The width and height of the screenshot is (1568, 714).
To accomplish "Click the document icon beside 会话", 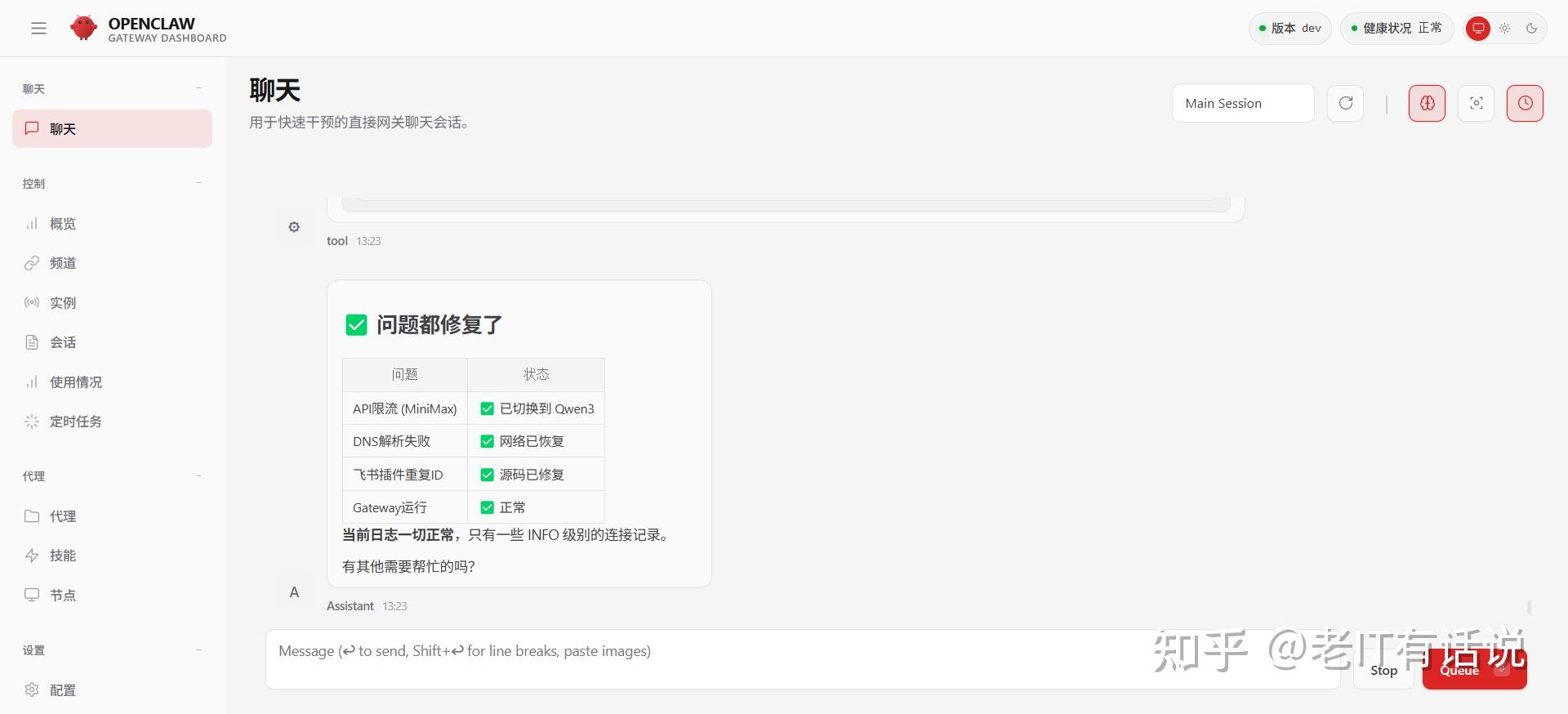I will pos(32,342).
